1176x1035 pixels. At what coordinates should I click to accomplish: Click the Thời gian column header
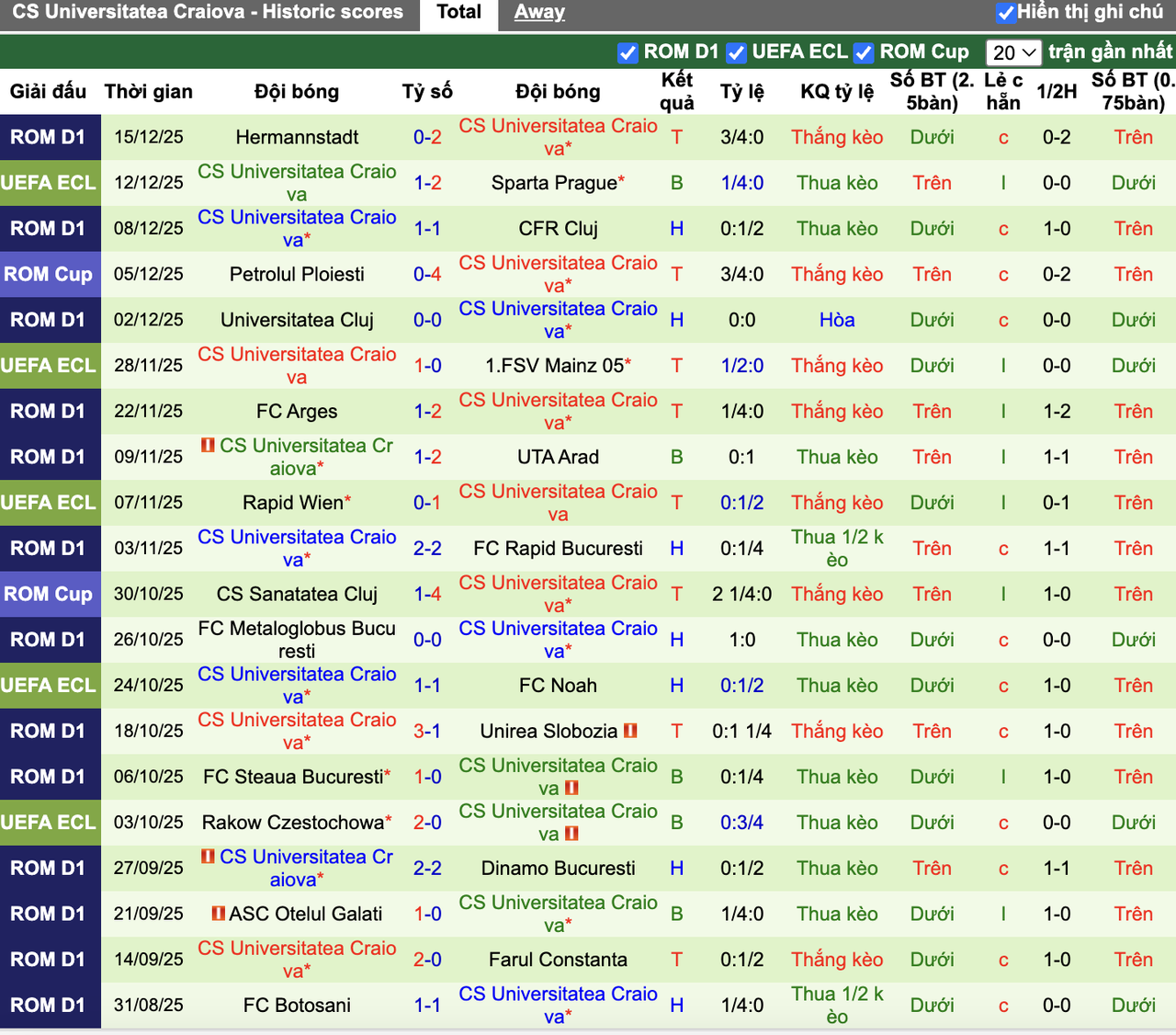tap(149, 92)
